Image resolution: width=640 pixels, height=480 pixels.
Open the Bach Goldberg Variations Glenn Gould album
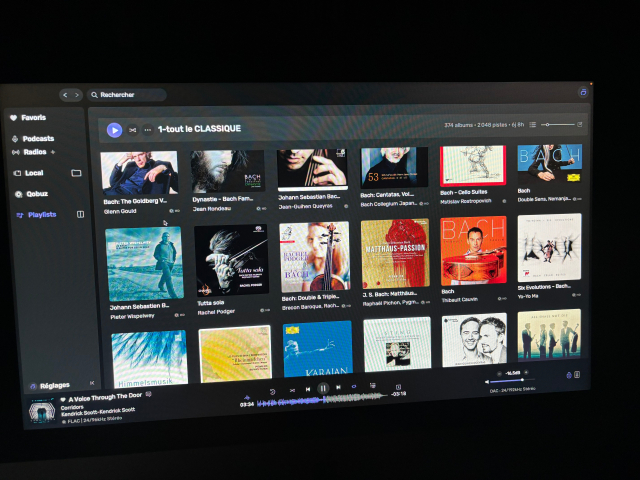coord(140,183)
